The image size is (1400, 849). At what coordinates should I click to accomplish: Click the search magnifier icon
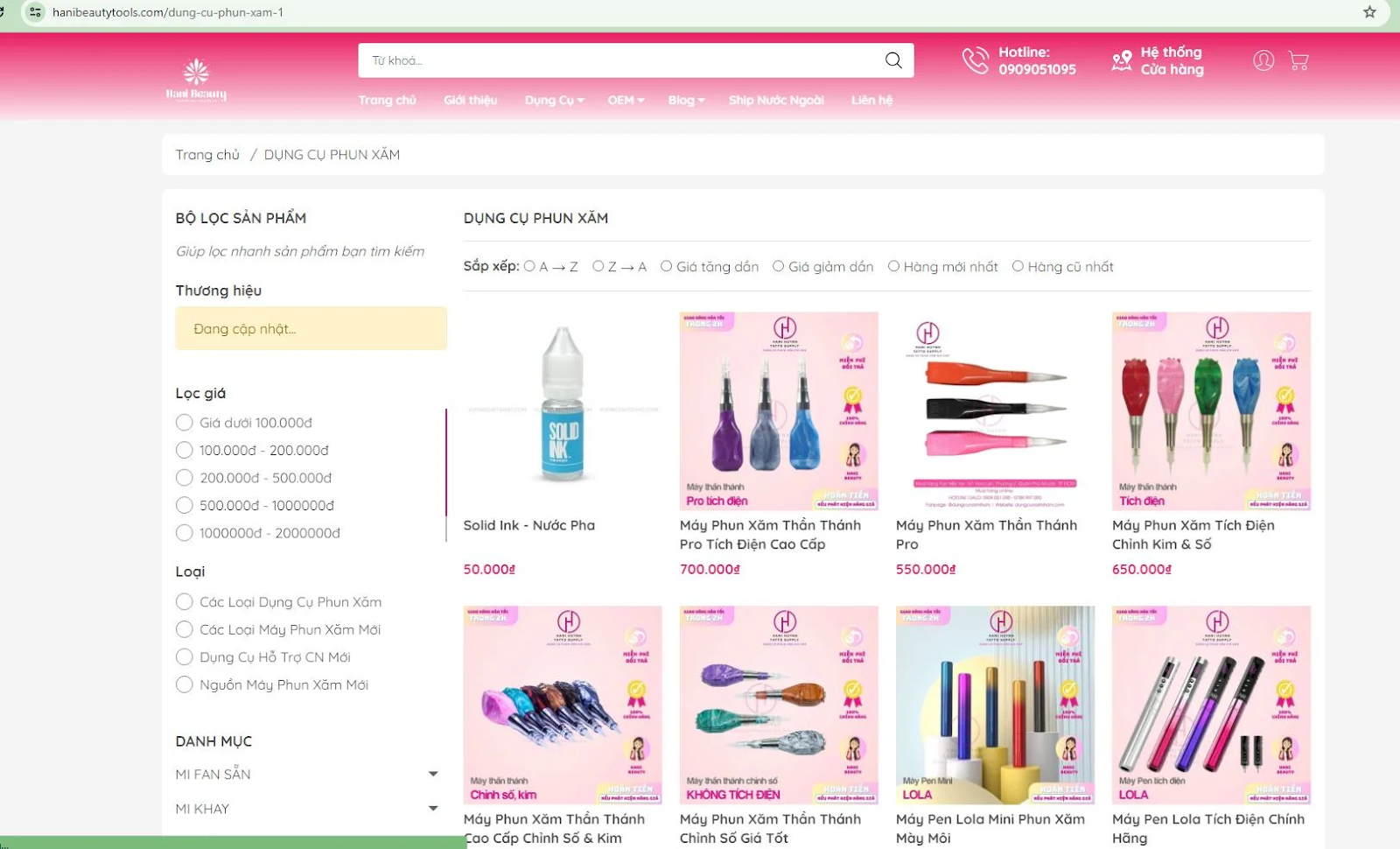[x=892, y=60]
